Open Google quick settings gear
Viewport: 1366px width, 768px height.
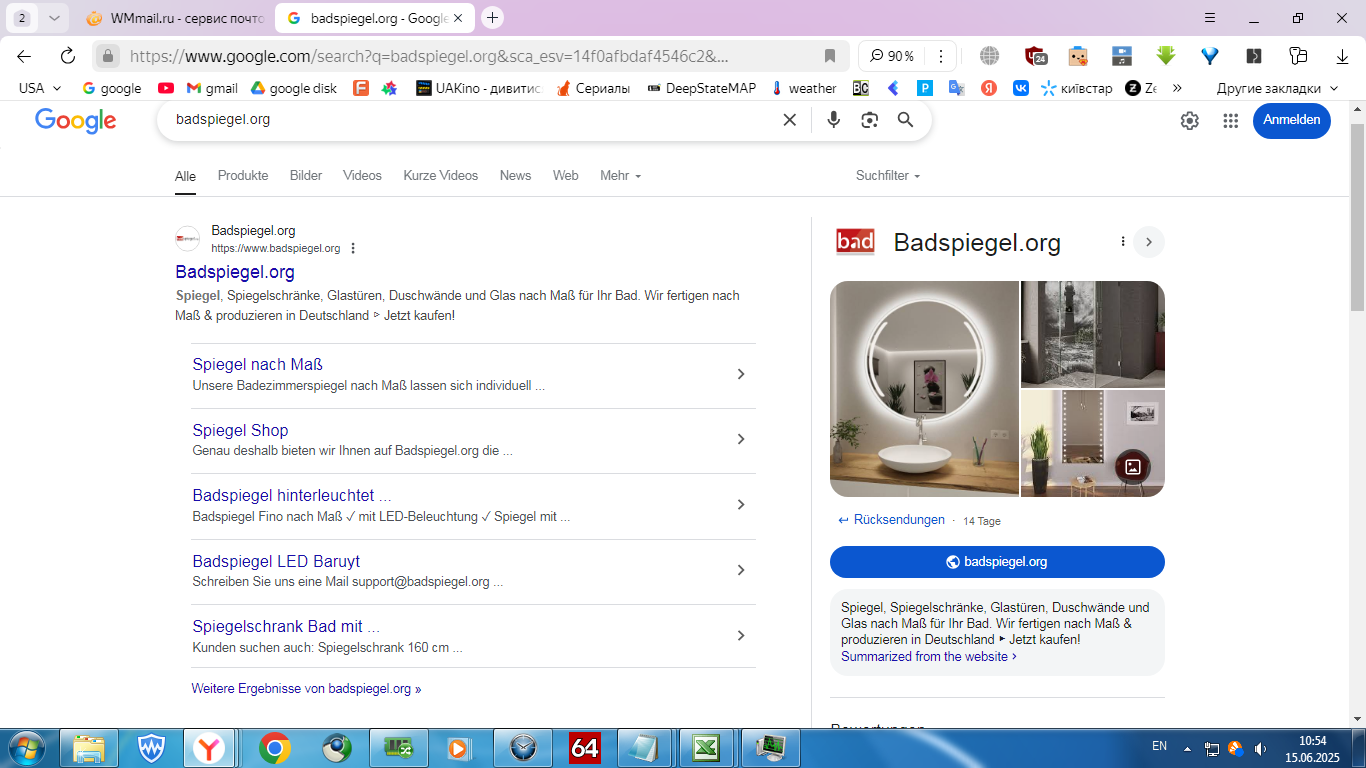pos(1189,120)
